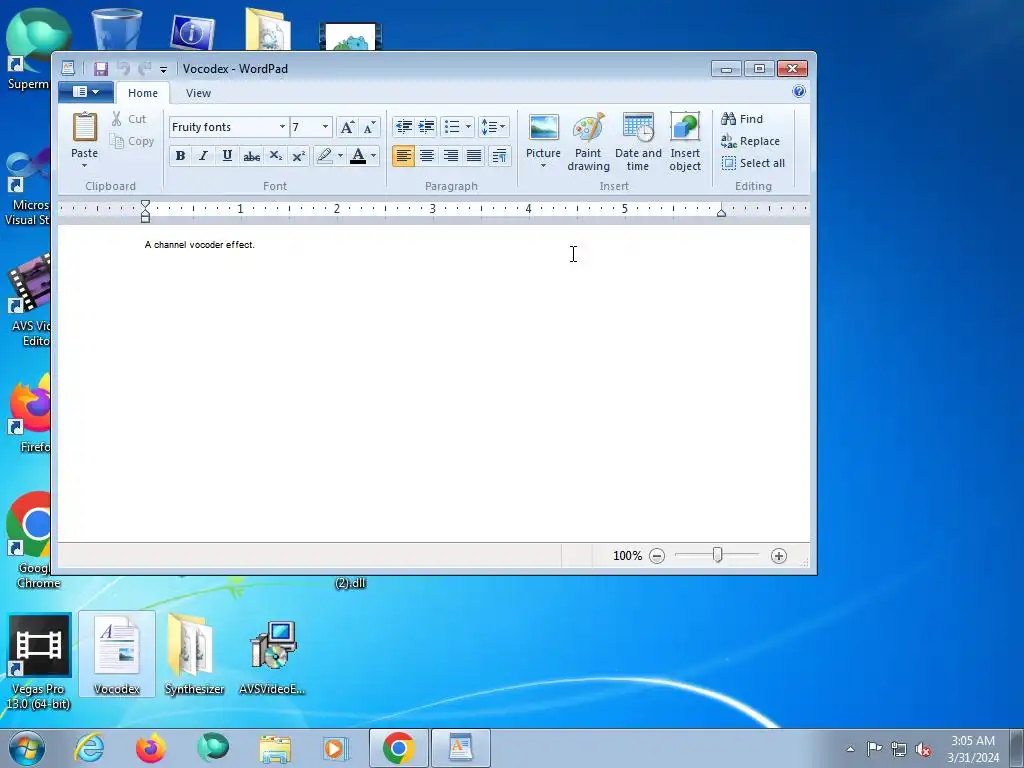Click the Copy command
The width and height of the screenshot is (1024, 768).
pos(132,141)
